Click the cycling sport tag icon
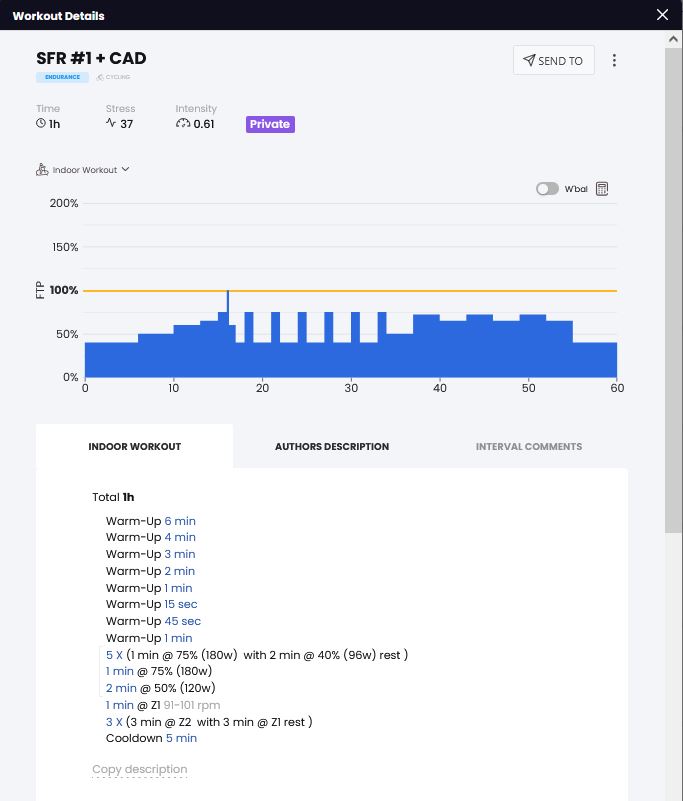This screenshot has width=683, height=801. point(100,77)
